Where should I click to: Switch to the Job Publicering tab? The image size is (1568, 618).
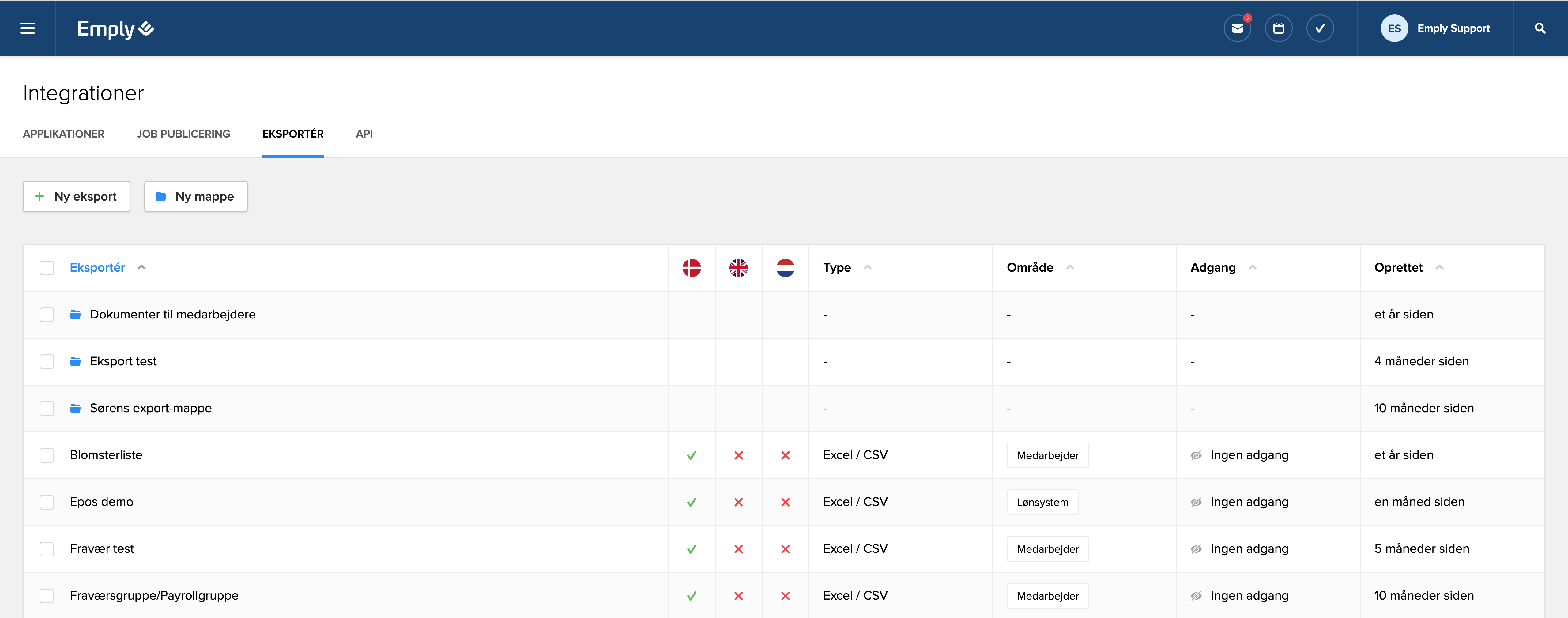pyautogui.click(x=183, y=134)
